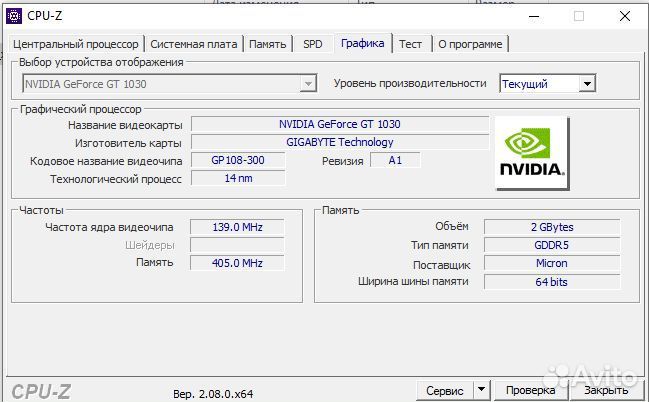The width and height of the screenshot is (649, 402).
Task: Click the 64 bits bus width value
Action: coord(552,282)
